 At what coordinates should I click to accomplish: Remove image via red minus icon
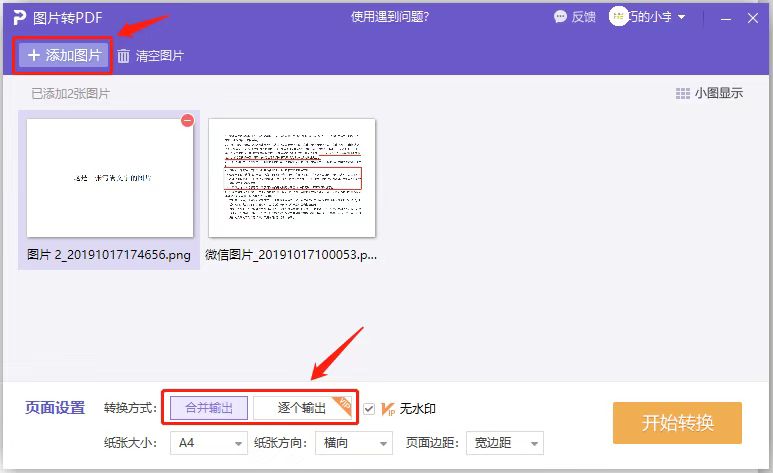click(x=187, y=120)
